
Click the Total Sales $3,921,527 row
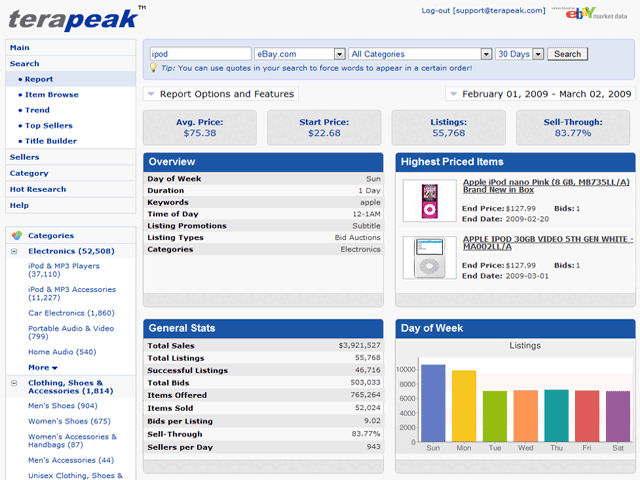pyautogui.click(x=263, y=345)
